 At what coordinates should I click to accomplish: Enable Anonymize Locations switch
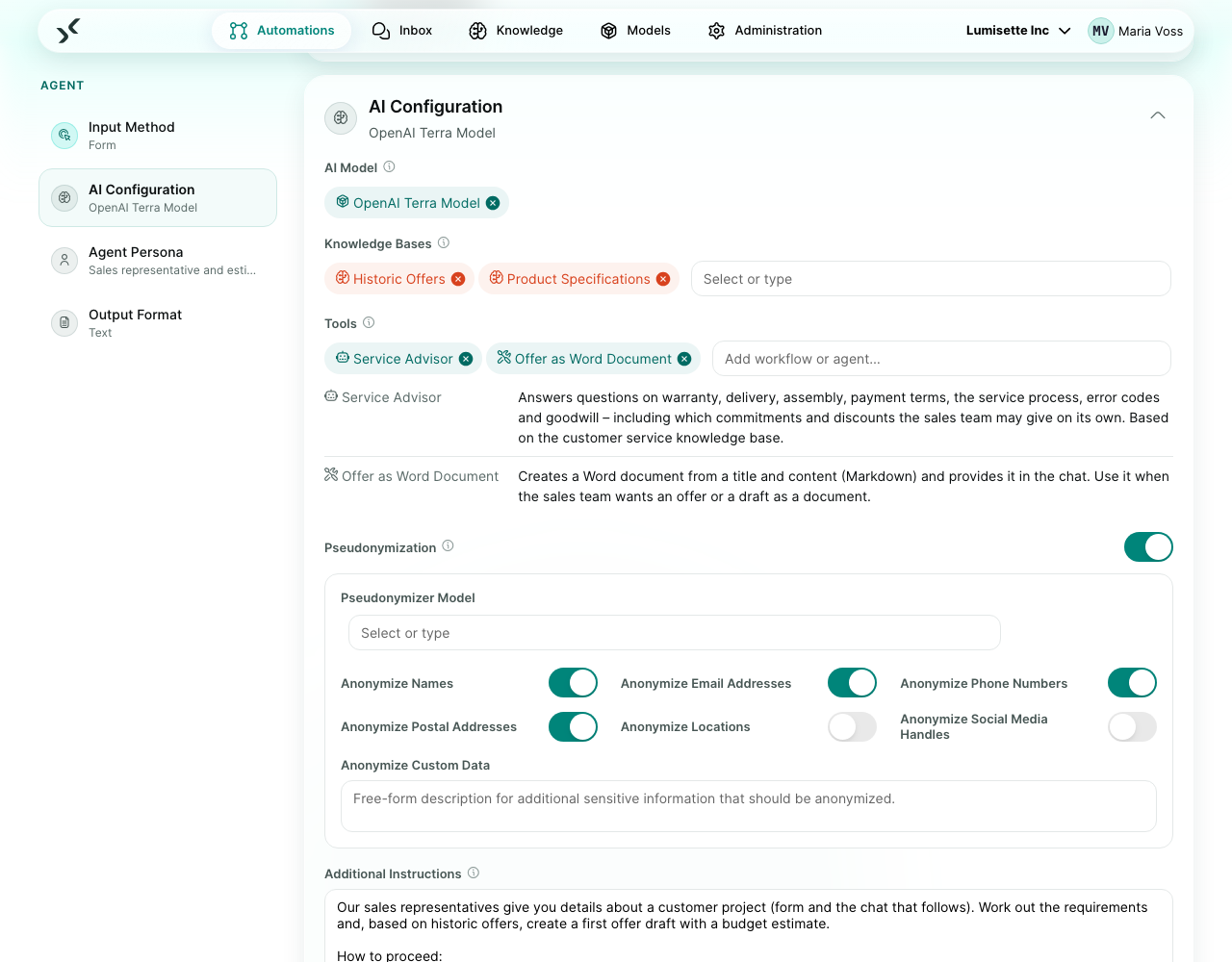tap(853, 727)
